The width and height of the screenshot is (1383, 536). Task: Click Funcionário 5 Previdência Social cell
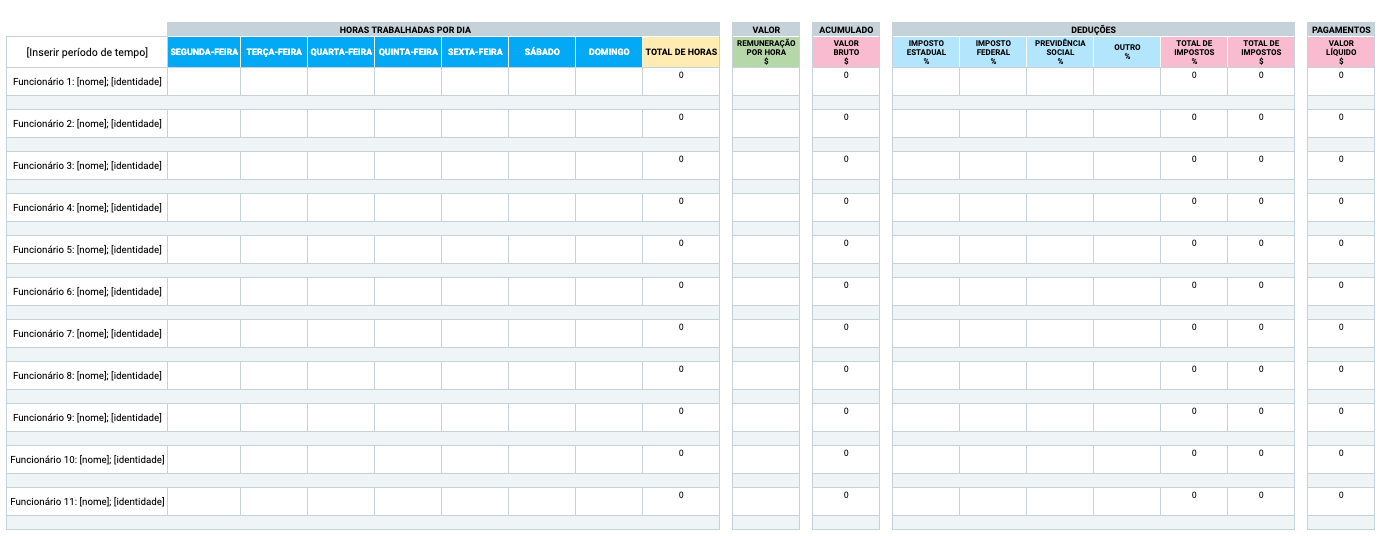click(x=1060, y=250)
